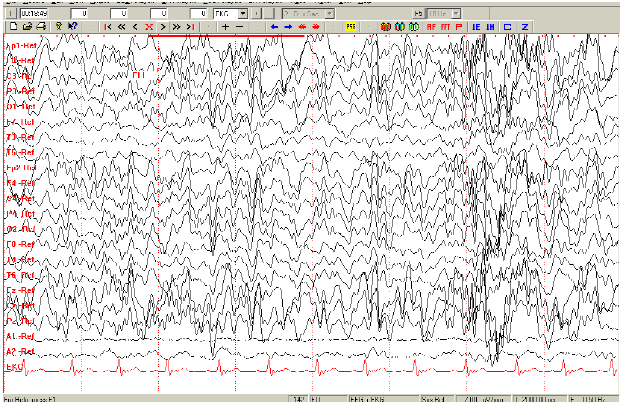This screenshot has height=408, width=623.
Task: Select the A2-Ref channel label
Action: (x=20, y=351)
